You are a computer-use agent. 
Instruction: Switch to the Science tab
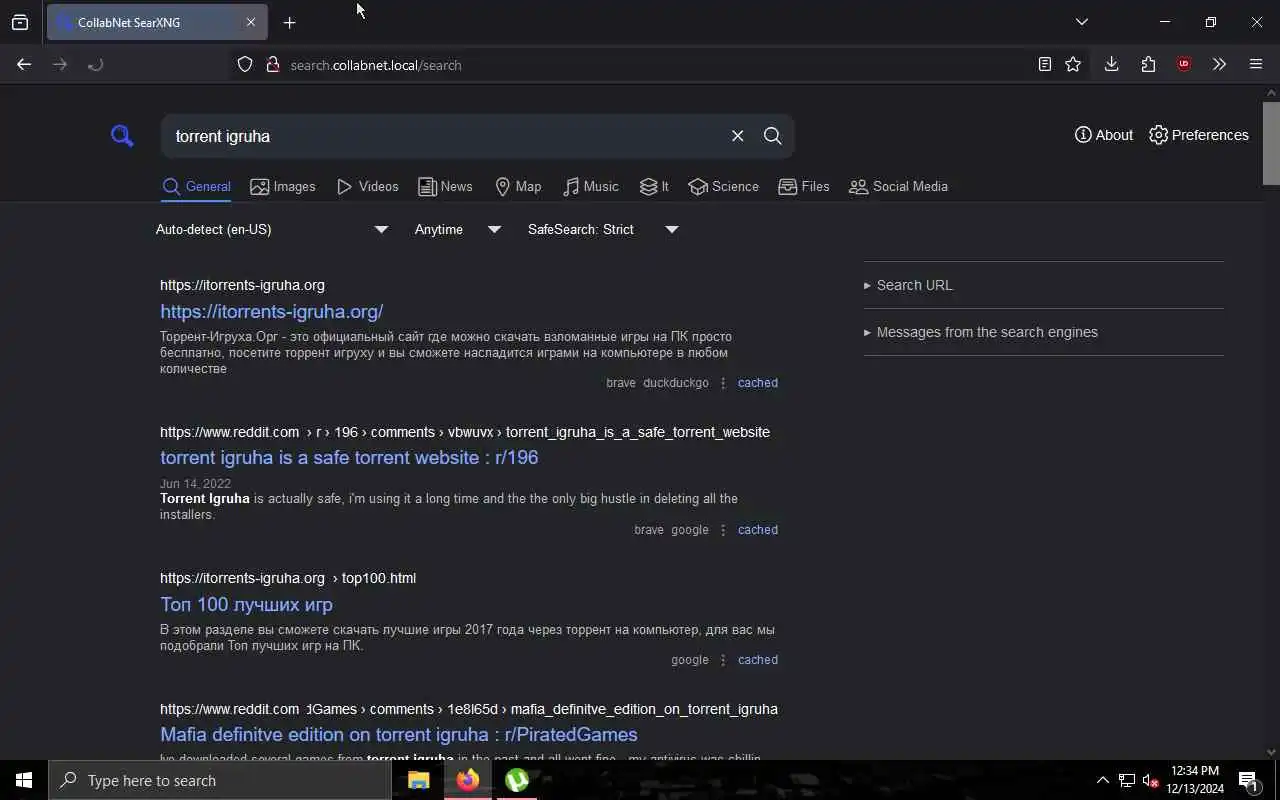[723, 186]
